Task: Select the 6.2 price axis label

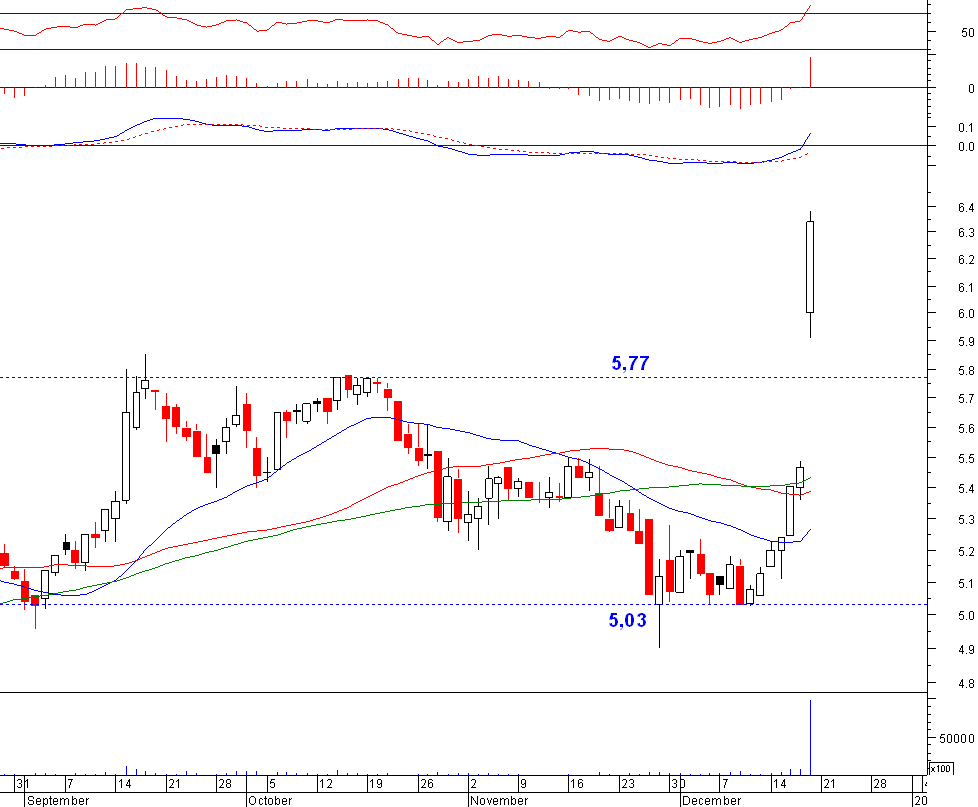Action: 966,259
